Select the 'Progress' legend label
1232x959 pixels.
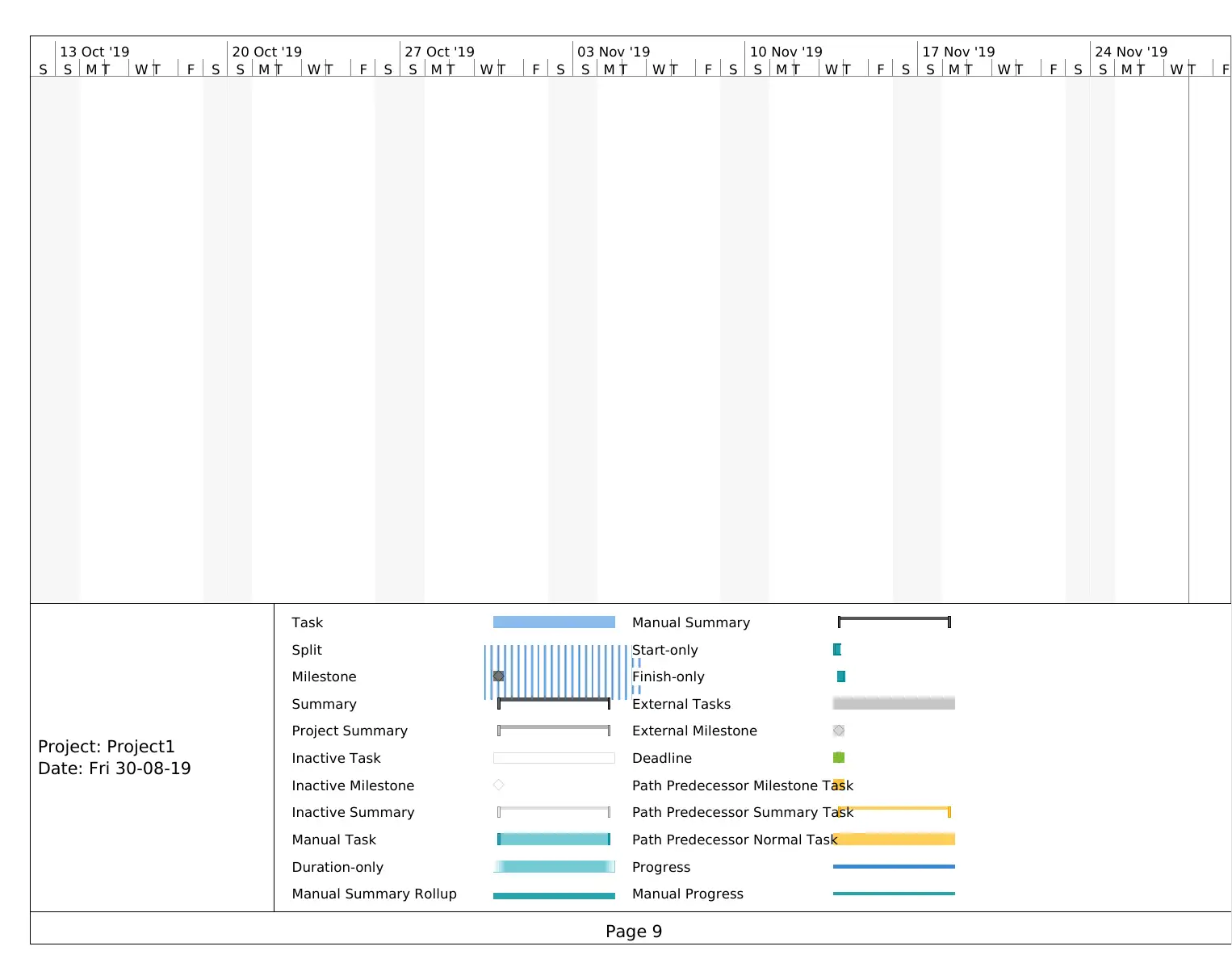coord(661,867)
